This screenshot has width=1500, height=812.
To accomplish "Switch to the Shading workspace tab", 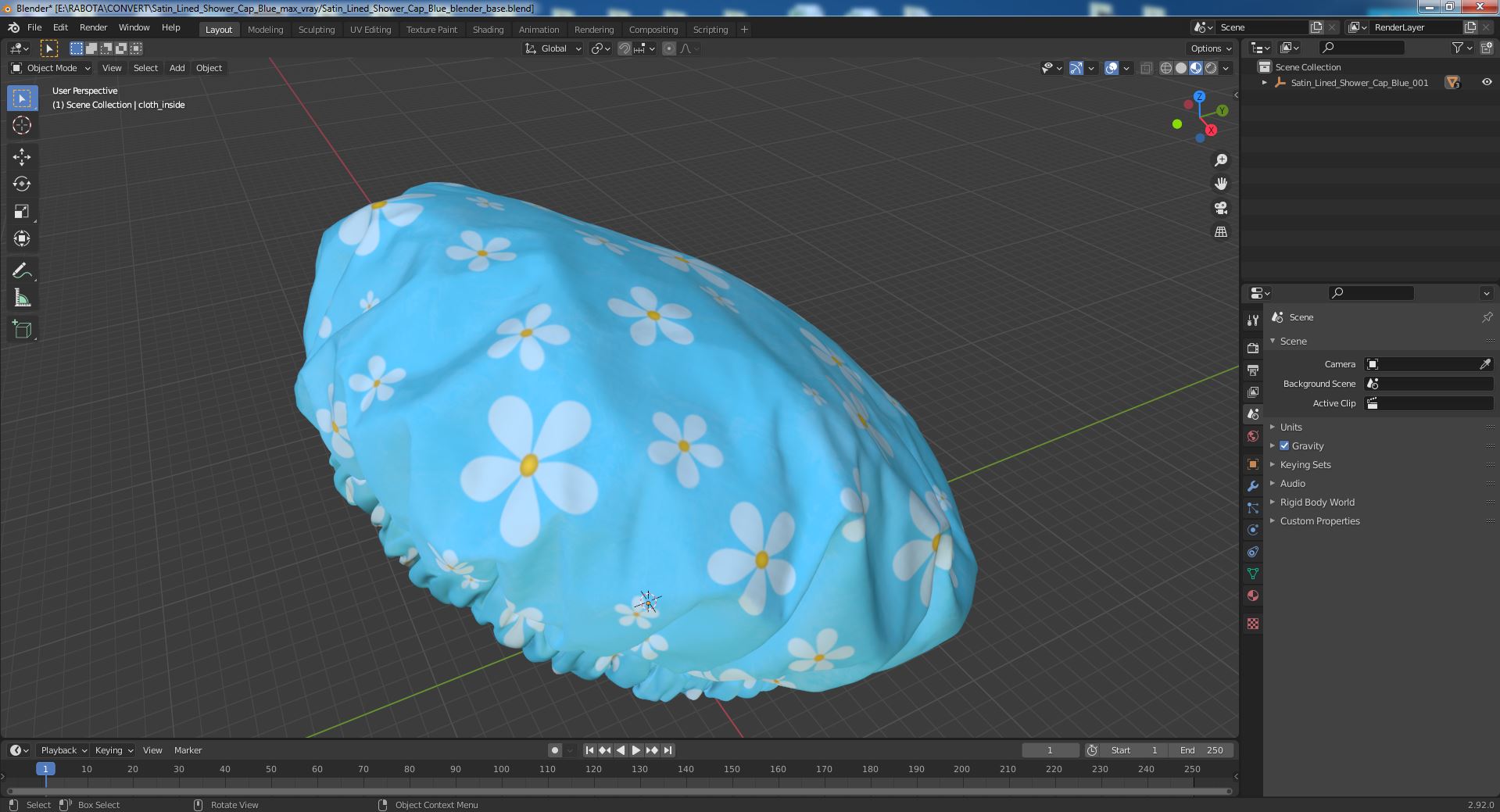I will tap(488, 29).
